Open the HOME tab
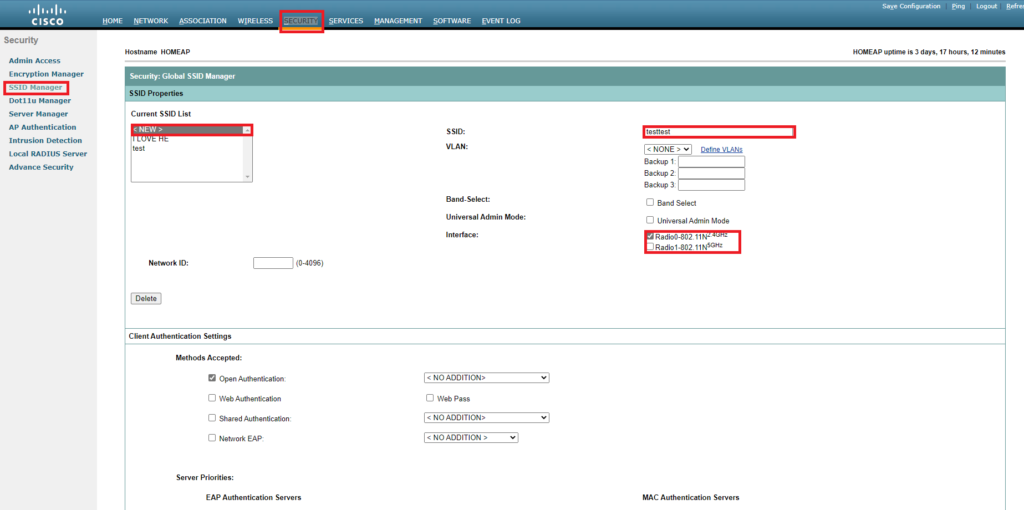Viewport: 1024px width, 510px height. pos(112,21)
